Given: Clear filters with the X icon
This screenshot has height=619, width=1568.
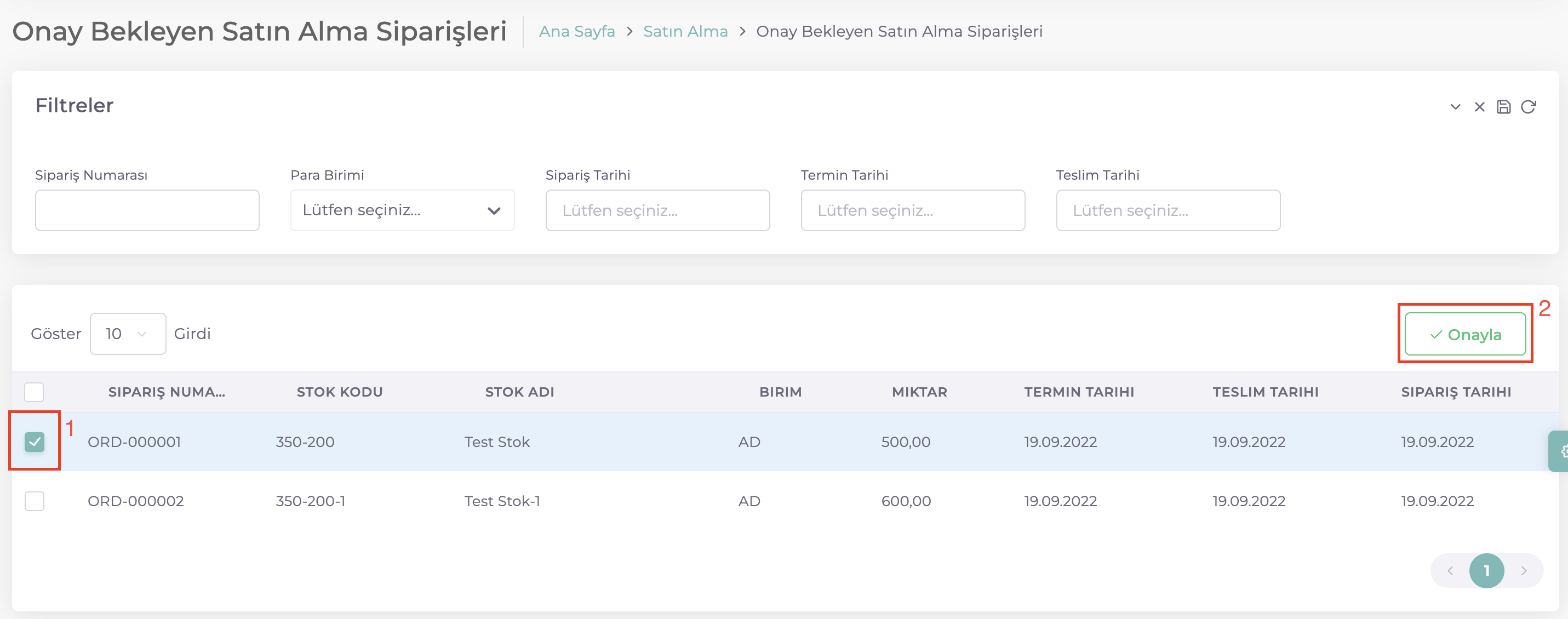Looking at the screenshot, I should pos(1479,107).
